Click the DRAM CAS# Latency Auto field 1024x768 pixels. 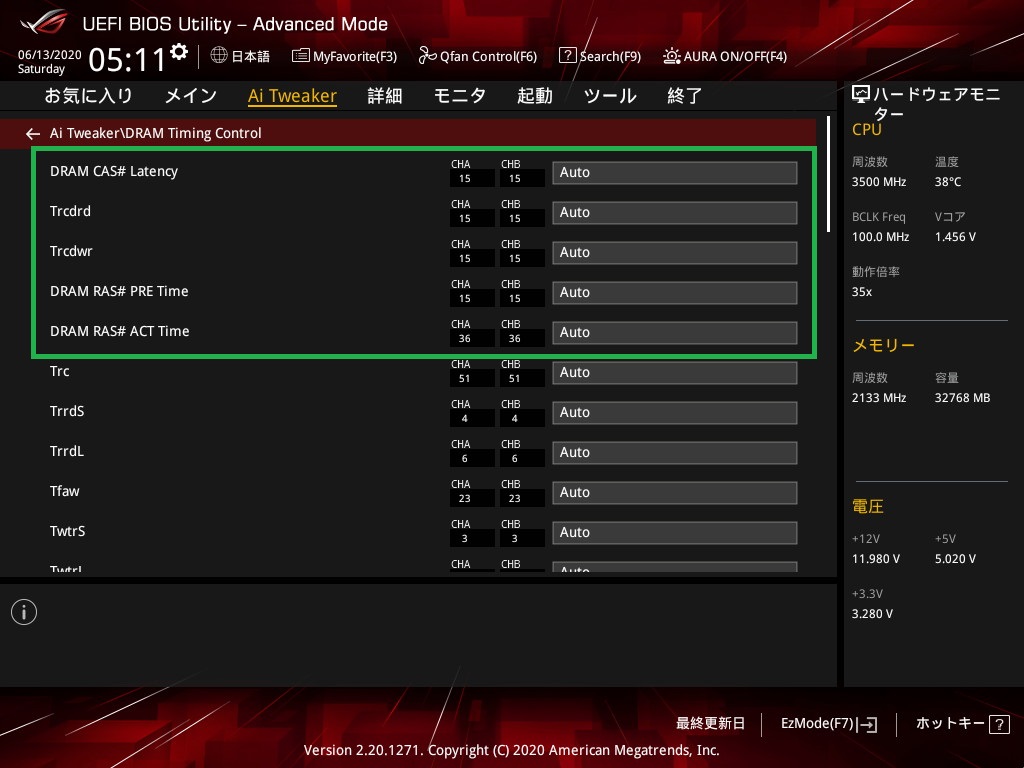(x=675, y=173)
